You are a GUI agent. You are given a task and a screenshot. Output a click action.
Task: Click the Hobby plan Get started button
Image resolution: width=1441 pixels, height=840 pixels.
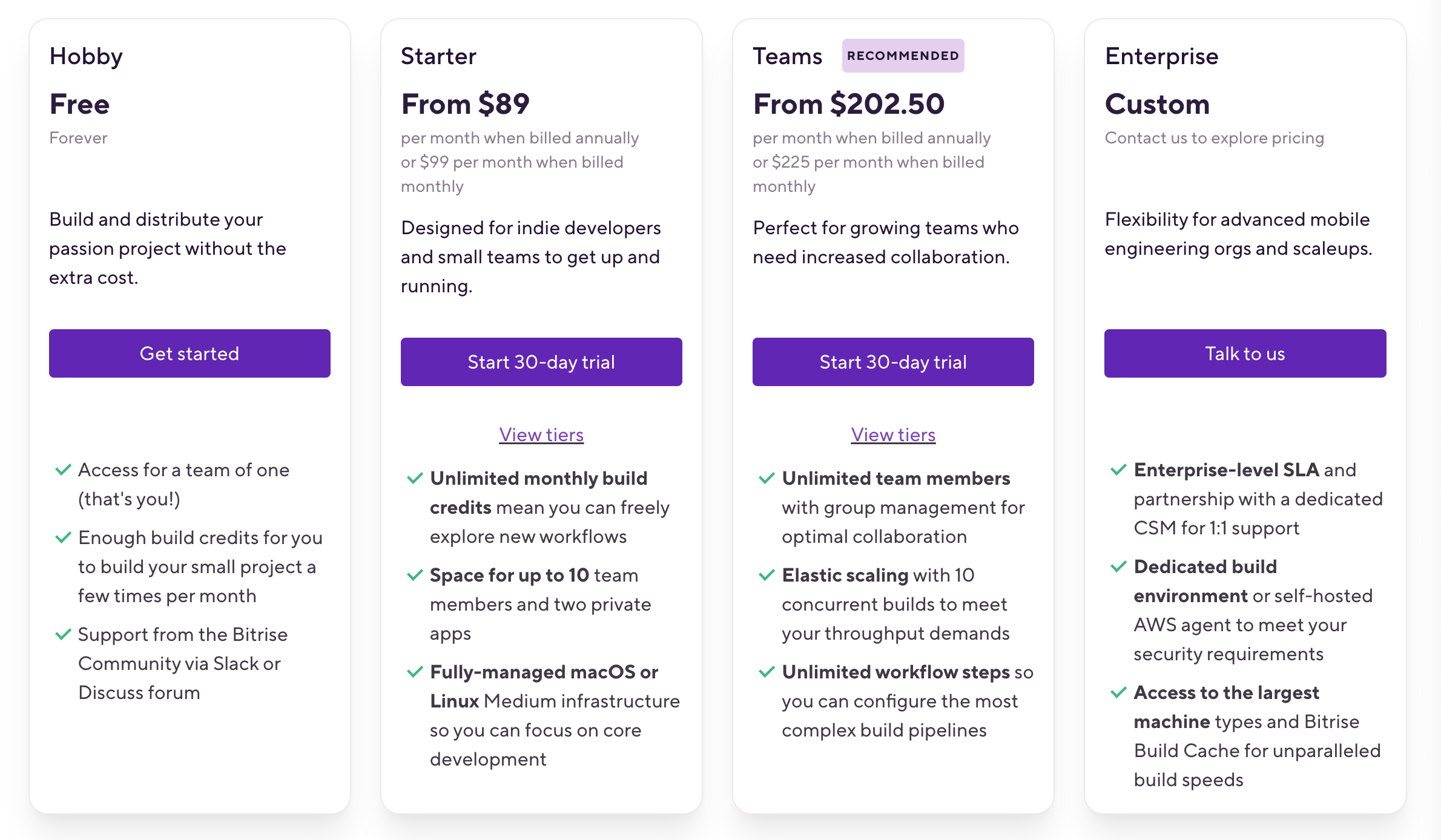(190, 353)
